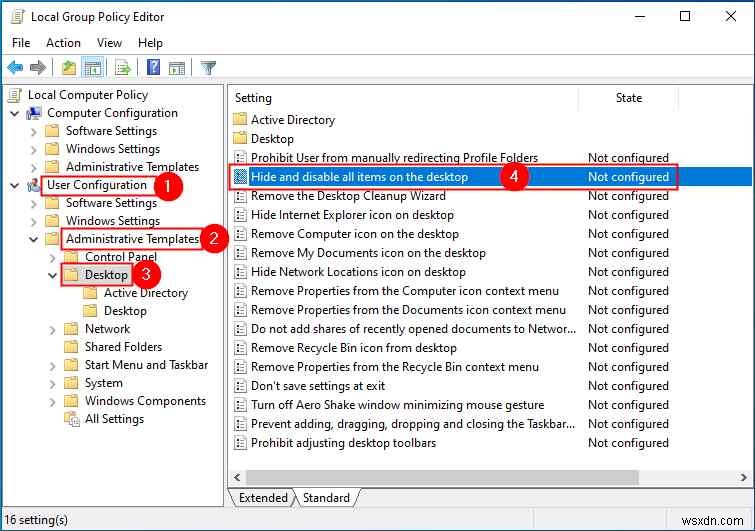
Task: Click the Shared Folders folder icon
Action: [71, 347]
